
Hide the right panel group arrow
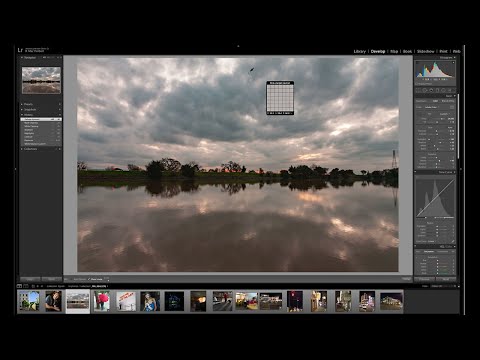click(462, 169)
